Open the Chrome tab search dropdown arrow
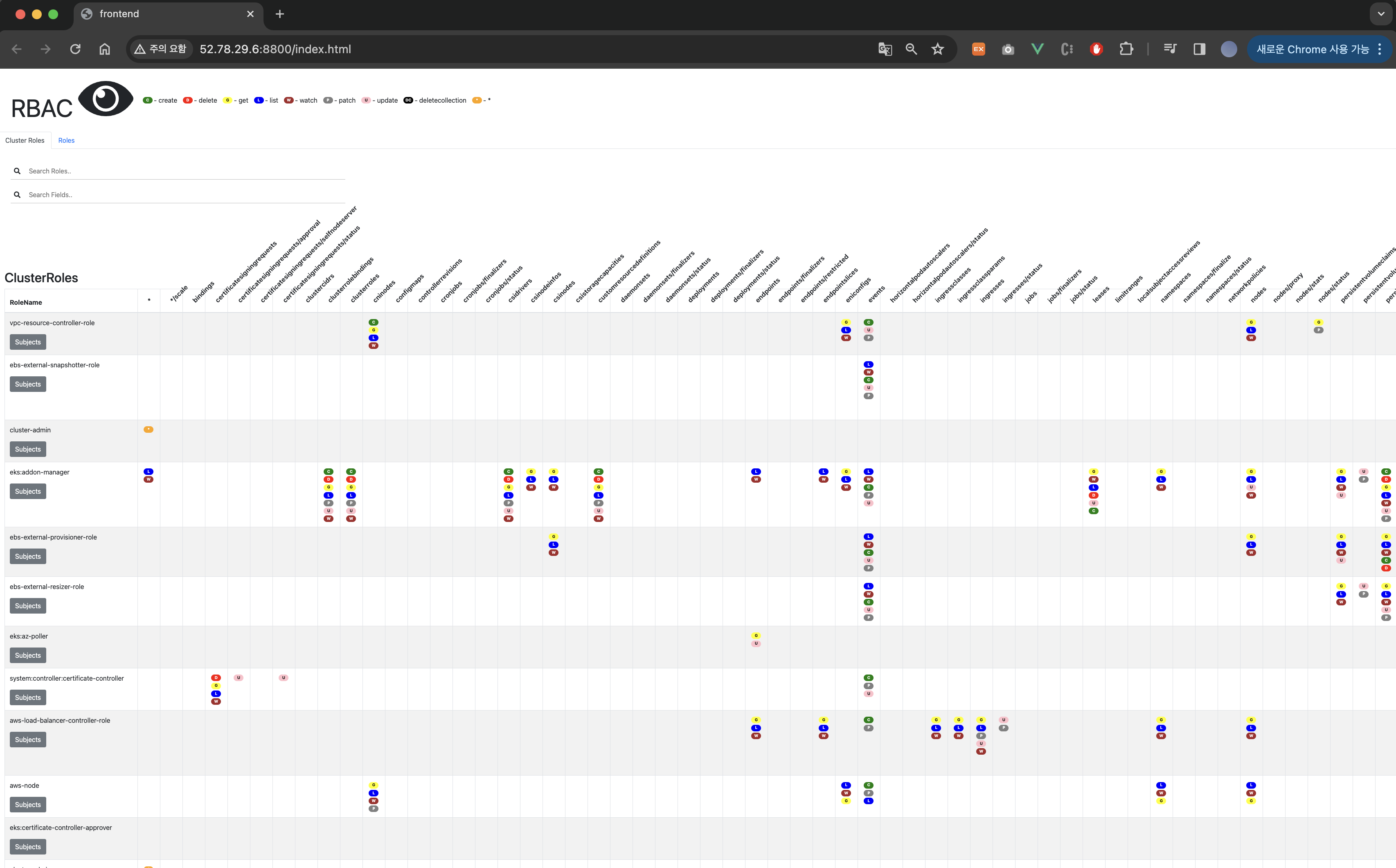The width and height of the screenshot is (1396, 868). pyautogui.click(x=1380, y=14)
